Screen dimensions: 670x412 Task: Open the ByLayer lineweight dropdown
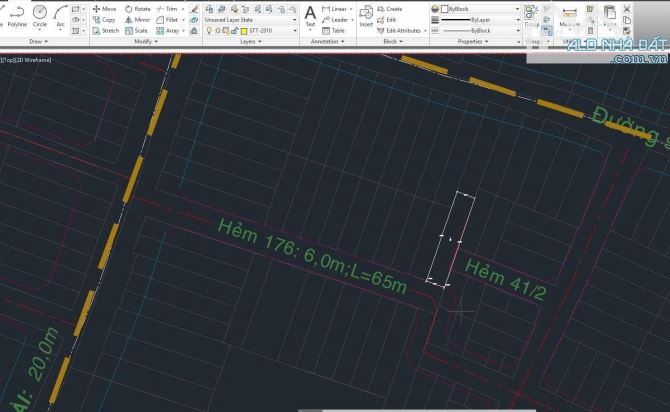click(478, 19)
